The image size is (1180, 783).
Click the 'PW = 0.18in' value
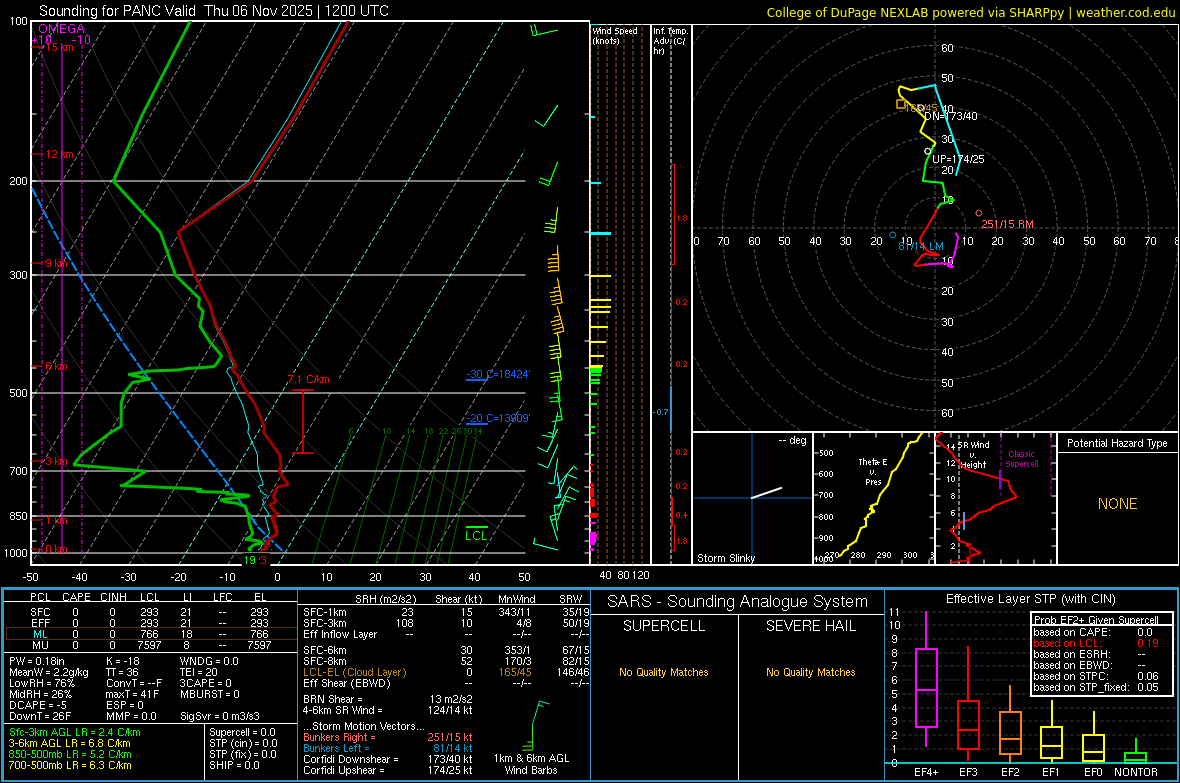click(37, 661)
